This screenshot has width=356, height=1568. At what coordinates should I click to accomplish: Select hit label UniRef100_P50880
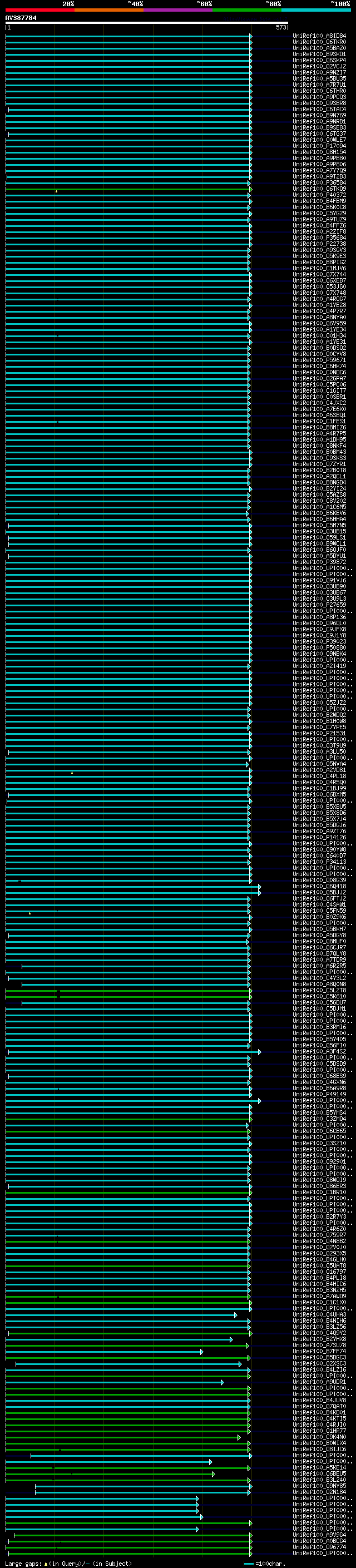tap(319, 647)
